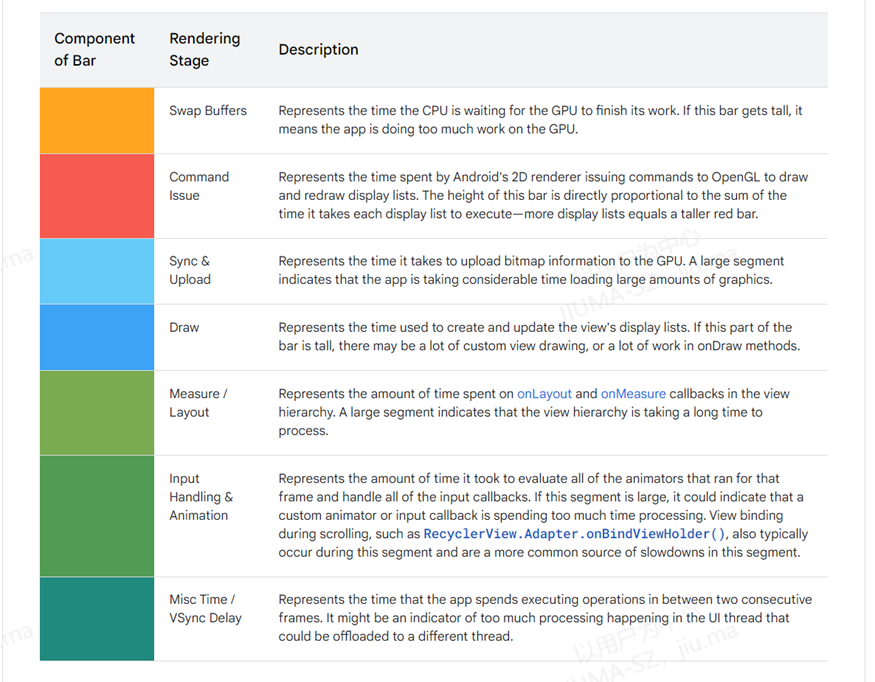875x682 pixels.
Task: Select the Sync & Upload stage label
Action: (190, 271)
